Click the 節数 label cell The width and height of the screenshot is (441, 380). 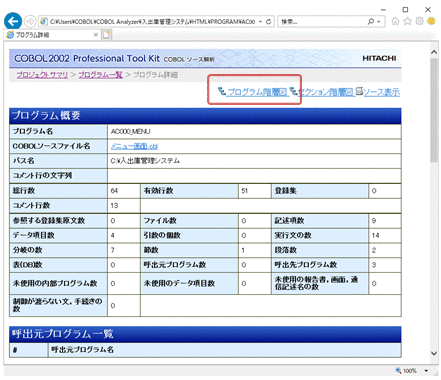point(189,250)
